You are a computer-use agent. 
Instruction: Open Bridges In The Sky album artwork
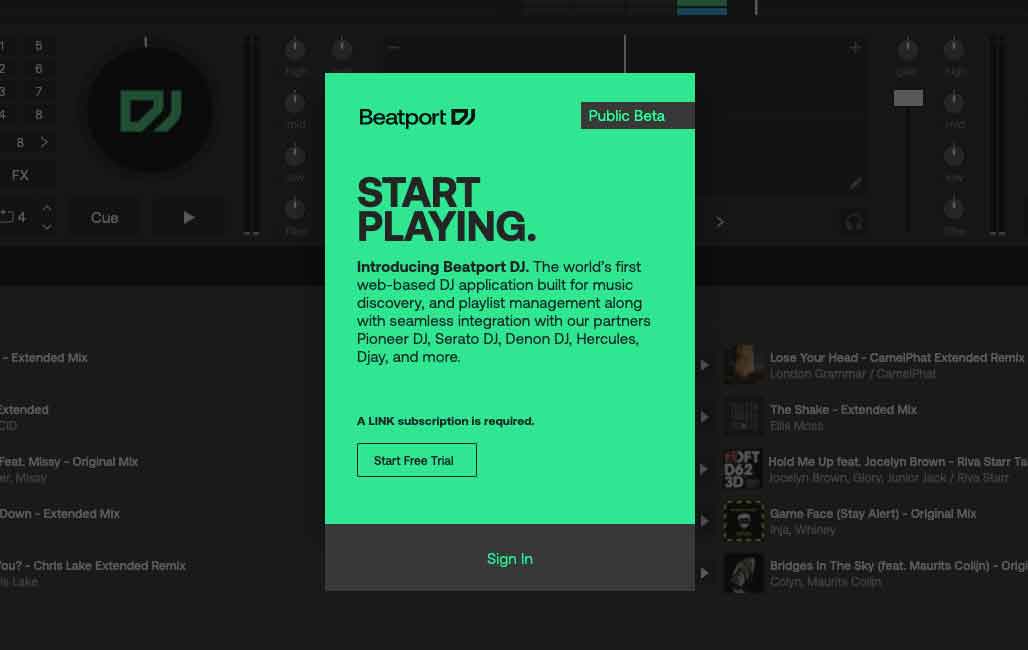pos(743,573)
